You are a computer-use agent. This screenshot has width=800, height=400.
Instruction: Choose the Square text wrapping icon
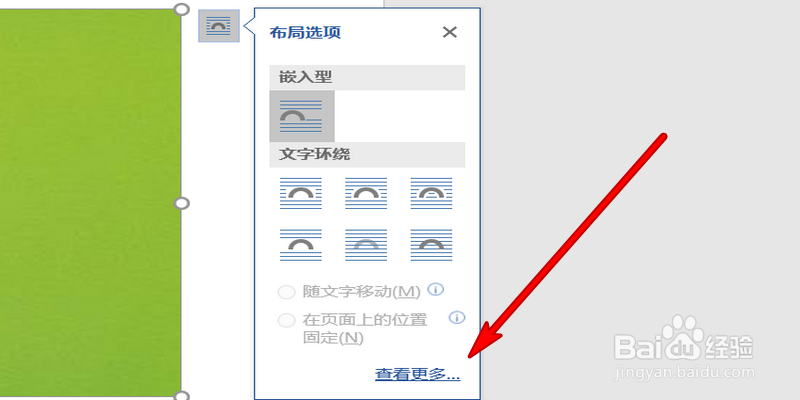pos(301,193)
